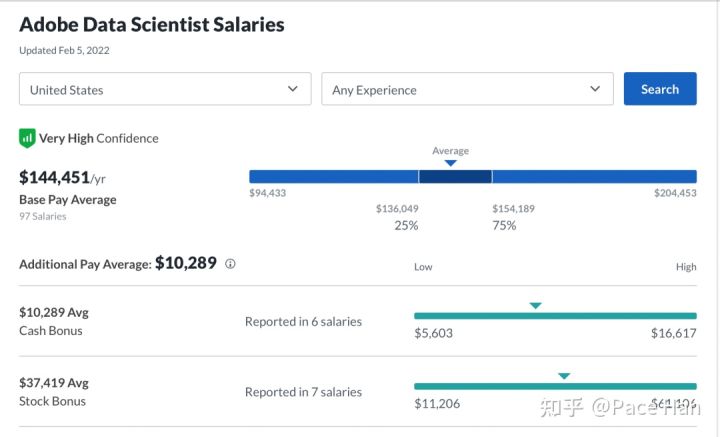Viewport: 720px width, 437px height.
Task: Click the "Stock Bonus" label
Action: point(52,401)
